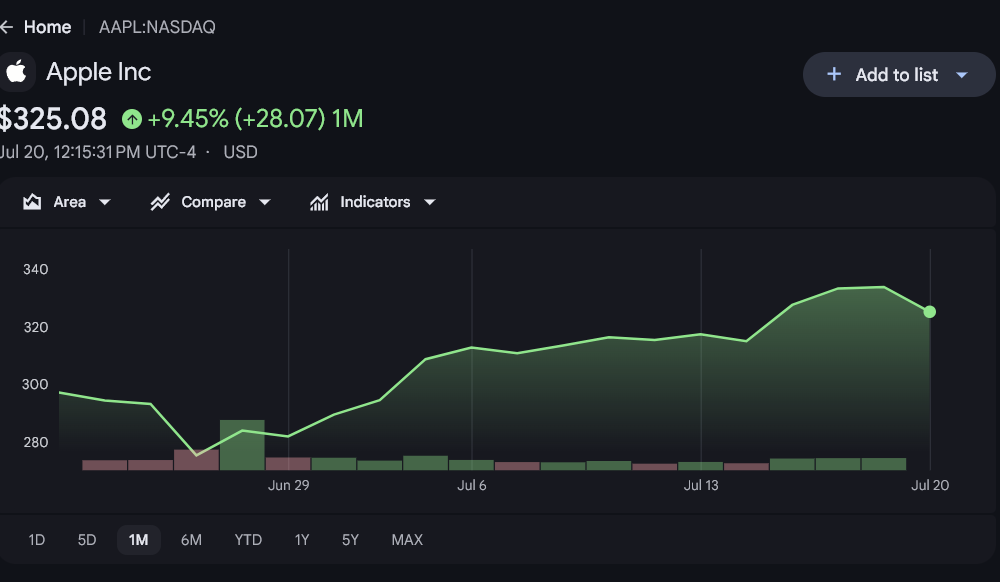Select the 1Y time range
The height and width of the screenshot is (582, 1000).
coord(302,540)
